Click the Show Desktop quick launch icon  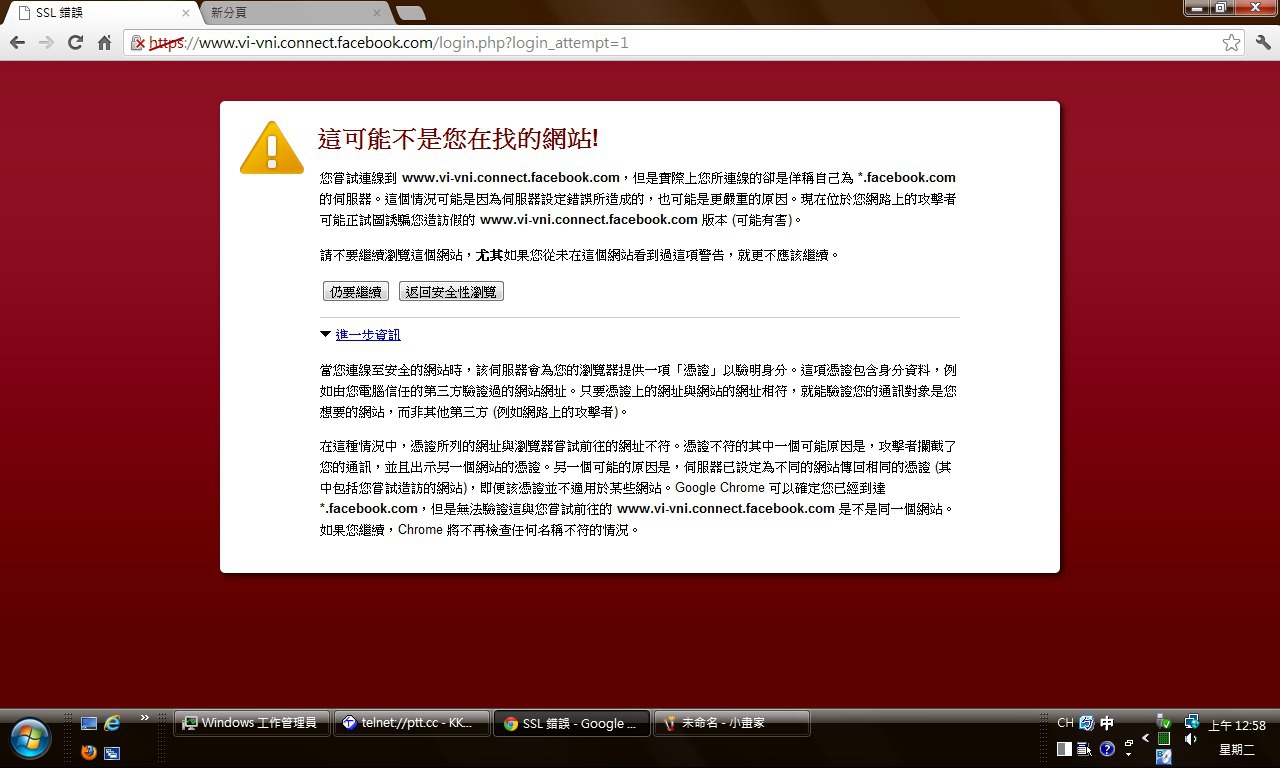point(89,723)
